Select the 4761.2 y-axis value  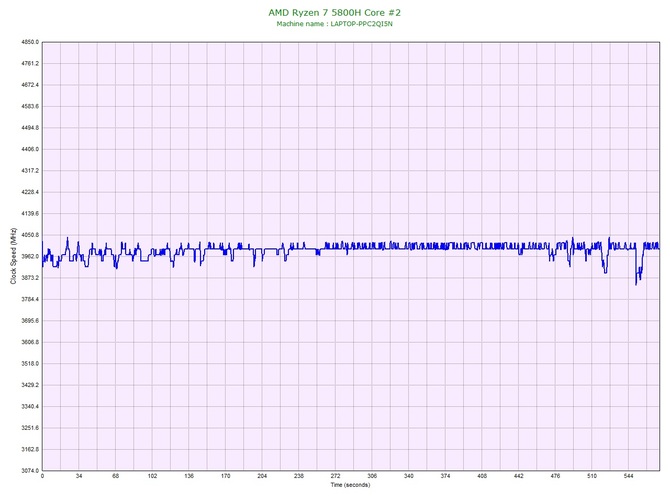click(x=30, y=64)
